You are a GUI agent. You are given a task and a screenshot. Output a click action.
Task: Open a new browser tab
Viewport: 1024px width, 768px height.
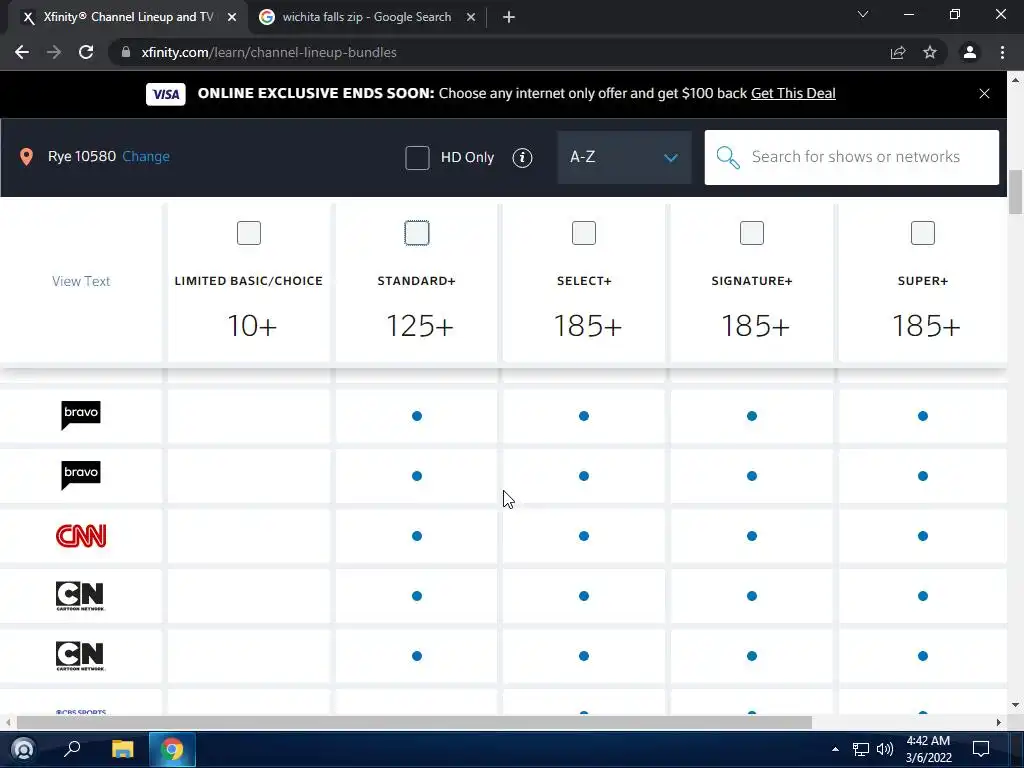click(509, 17)
